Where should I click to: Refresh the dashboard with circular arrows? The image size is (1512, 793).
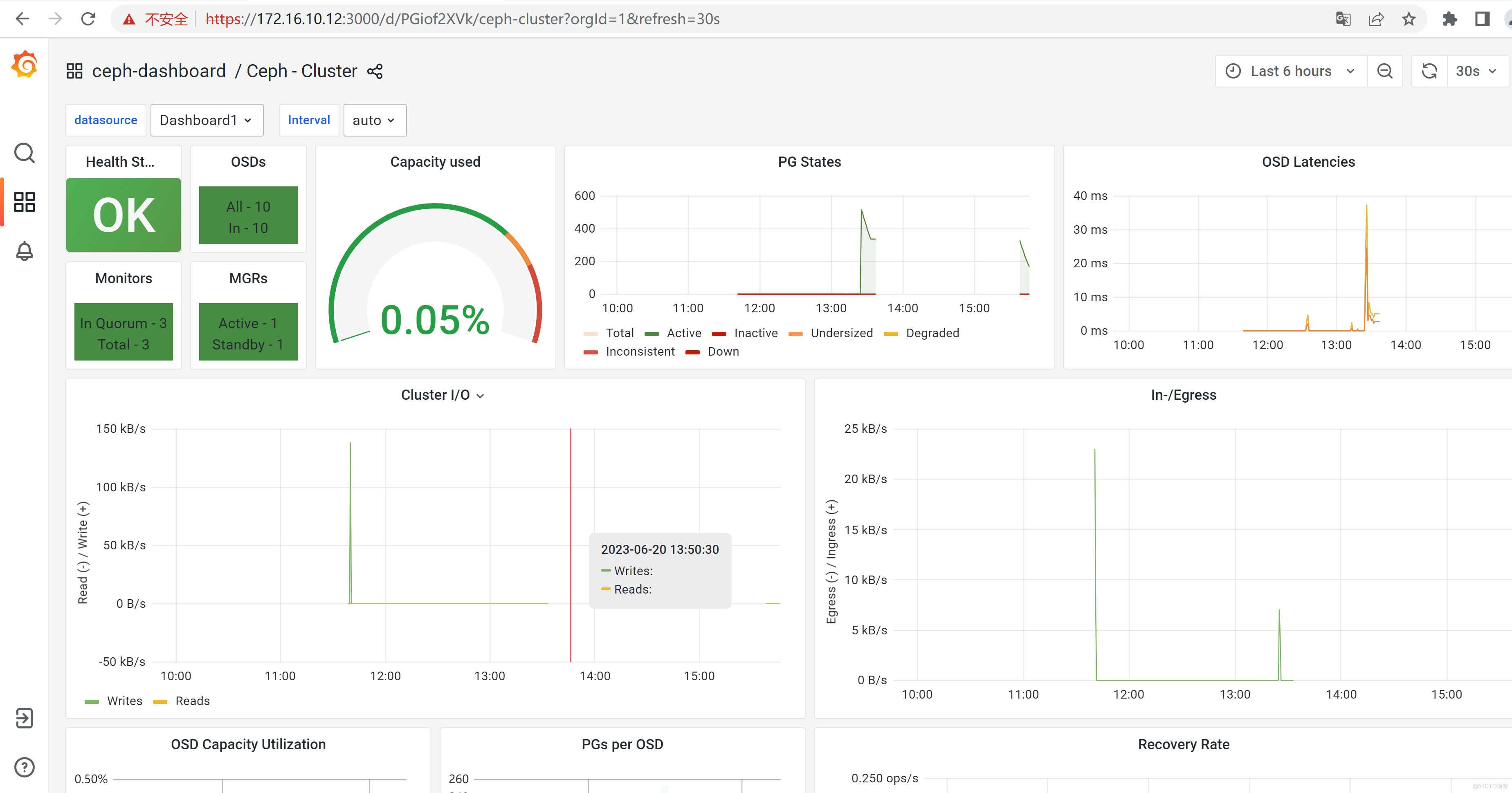1429,71
